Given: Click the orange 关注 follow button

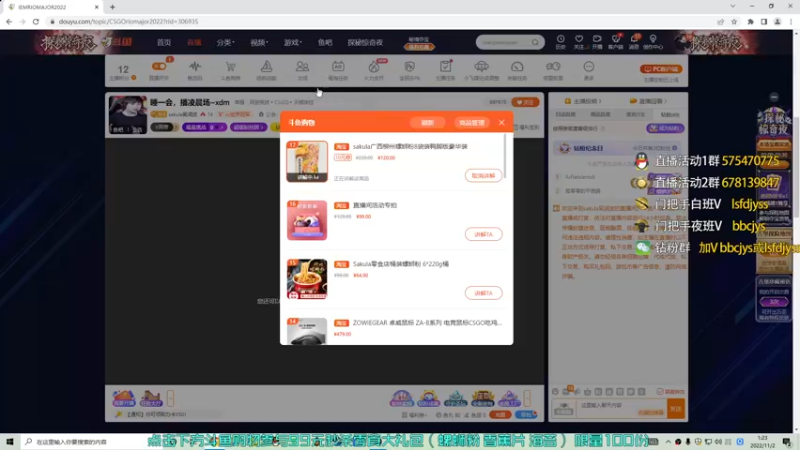Looking at the screenshot, I should click(525, 102).
